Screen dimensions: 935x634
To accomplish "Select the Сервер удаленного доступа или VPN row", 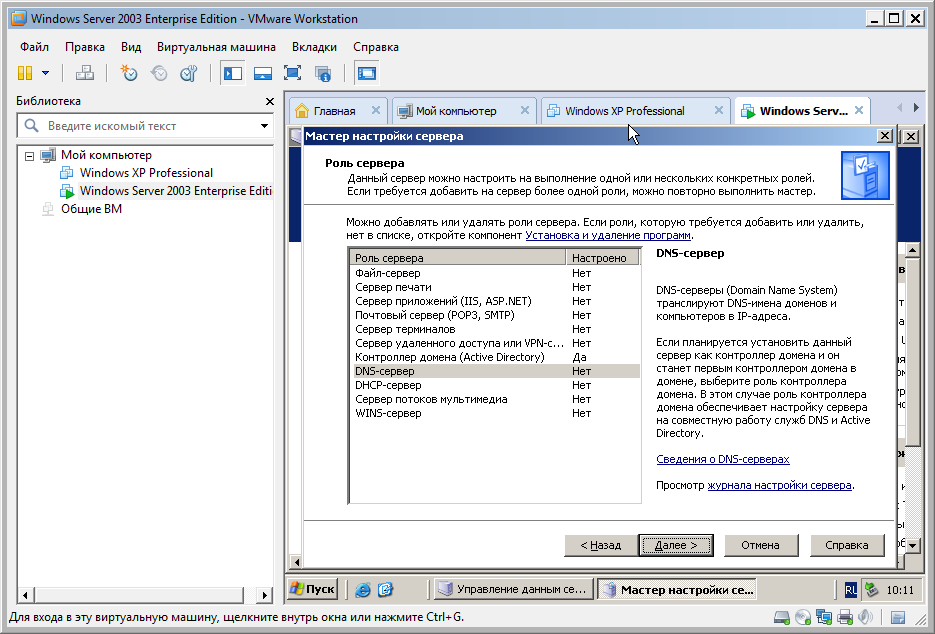I will pyautogui.click(x=496, y=343).
